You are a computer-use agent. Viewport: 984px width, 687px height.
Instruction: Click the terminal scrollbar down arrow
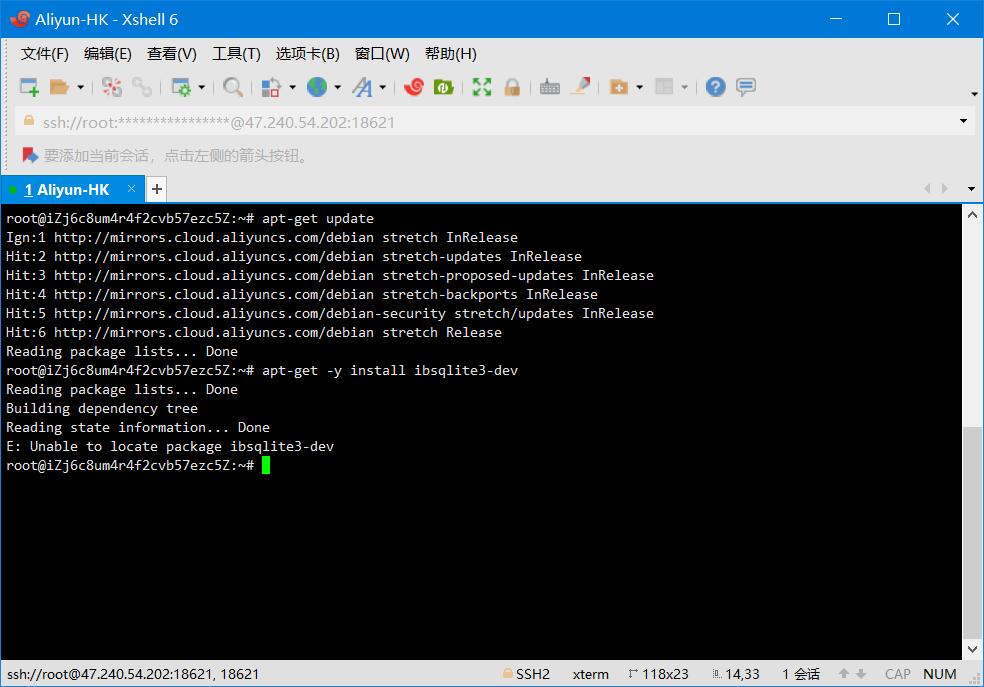pos(972,649)
